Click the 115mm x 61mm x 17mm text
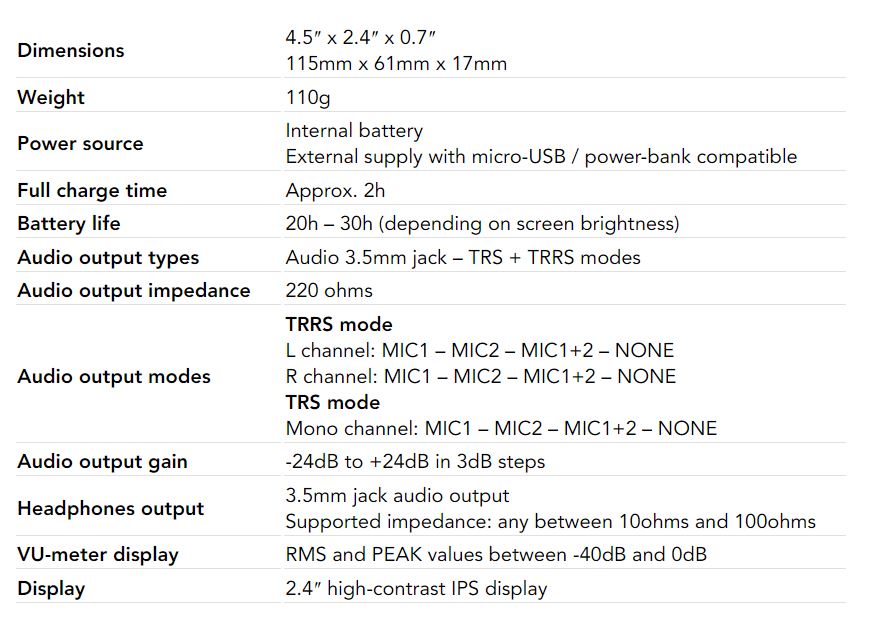Screen dimensions: 895x632 [396, 64]
